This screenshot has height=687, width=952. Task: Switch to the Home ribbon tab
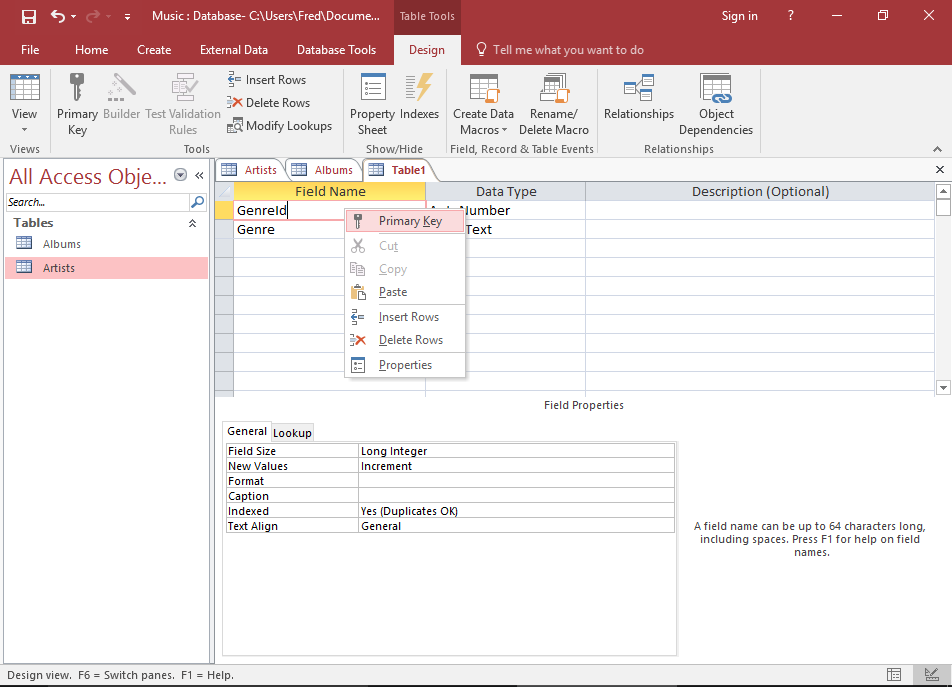(x=92, y=50)
